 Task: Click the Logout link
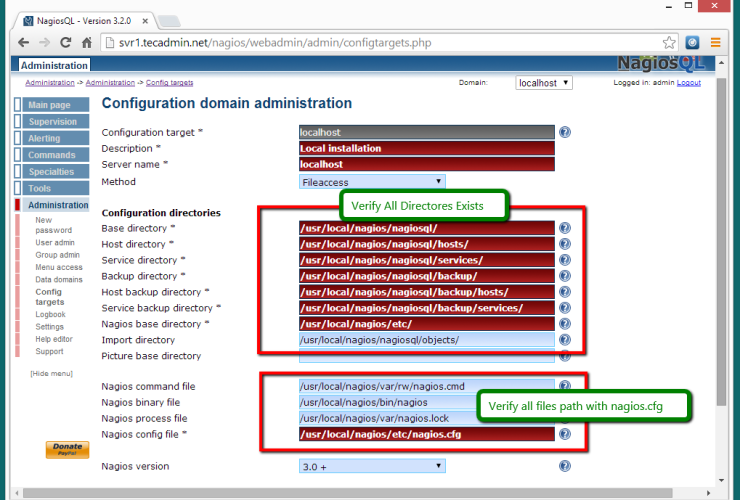pos(688,83)
